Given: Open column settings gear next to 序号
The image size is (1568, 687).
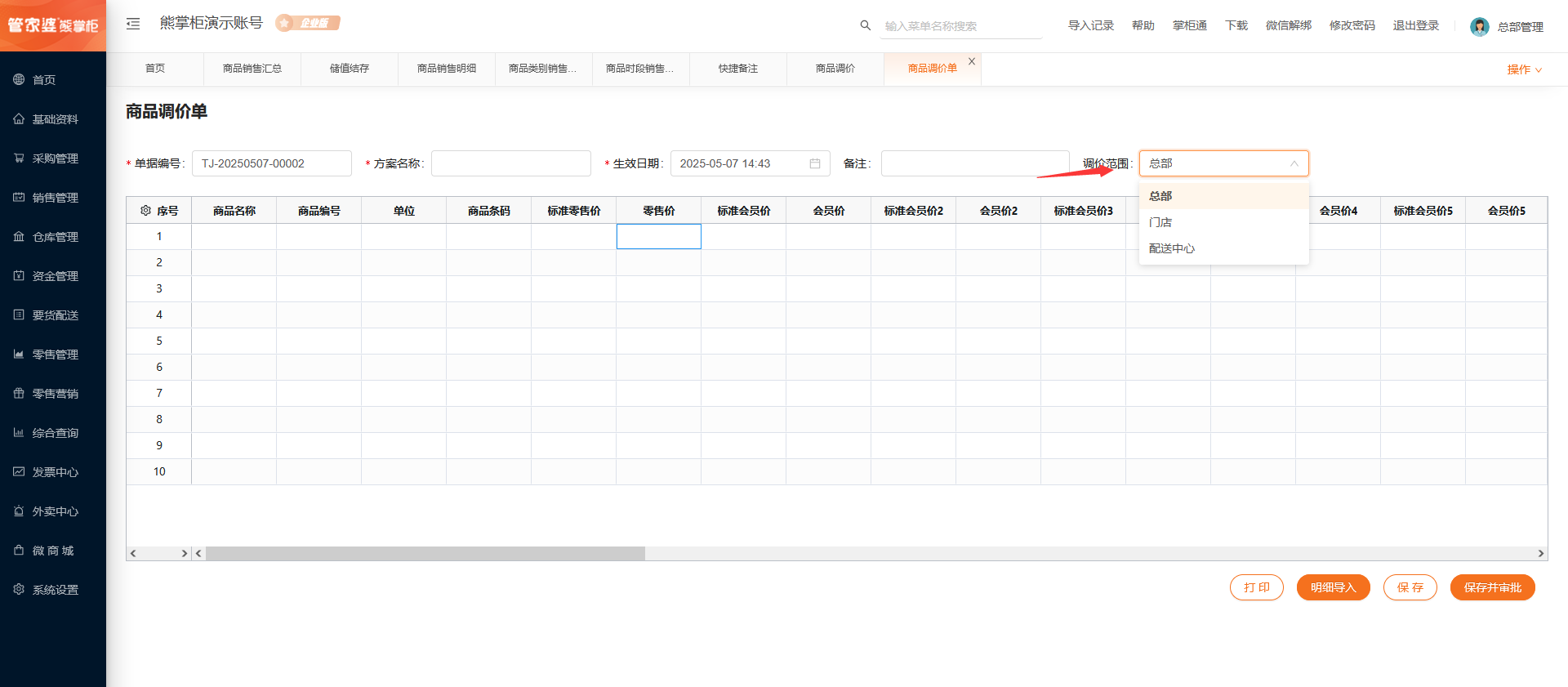Looking at the screenshot, I should tap(145, 210).
